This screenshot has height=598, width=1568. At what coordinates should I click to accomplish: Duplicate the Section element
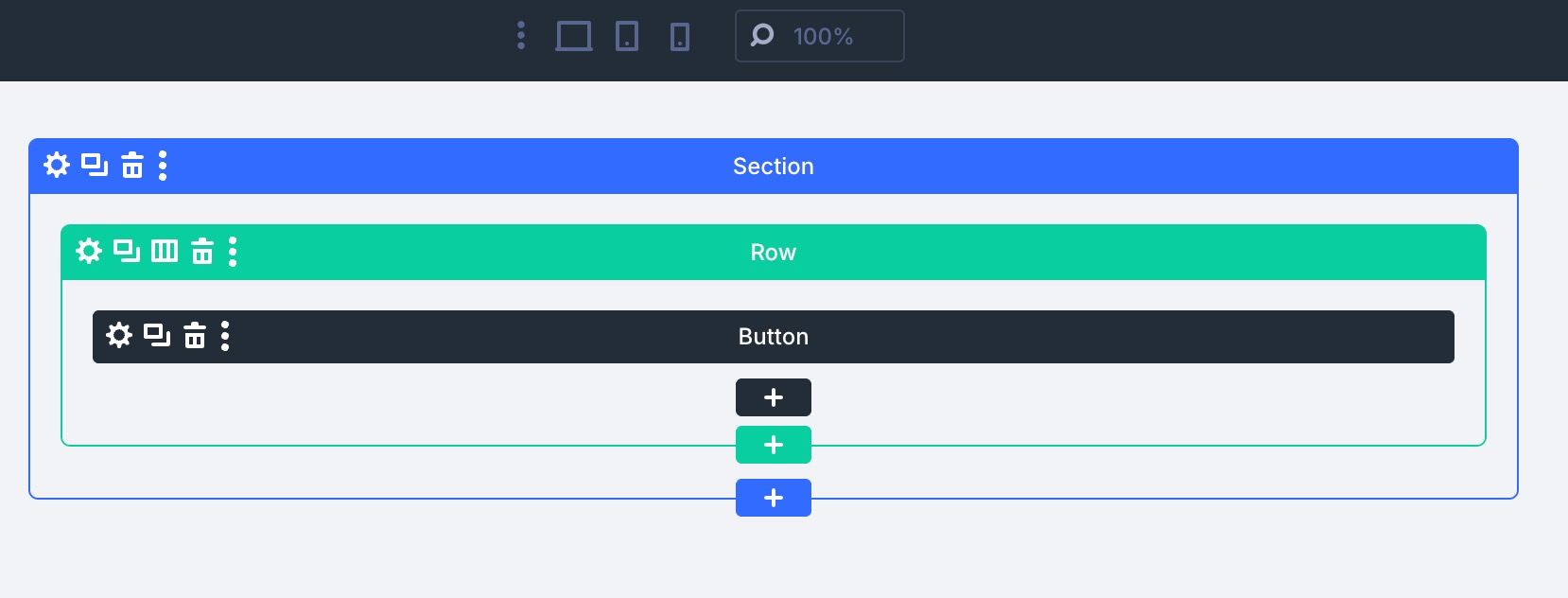(x=95, y=166)
